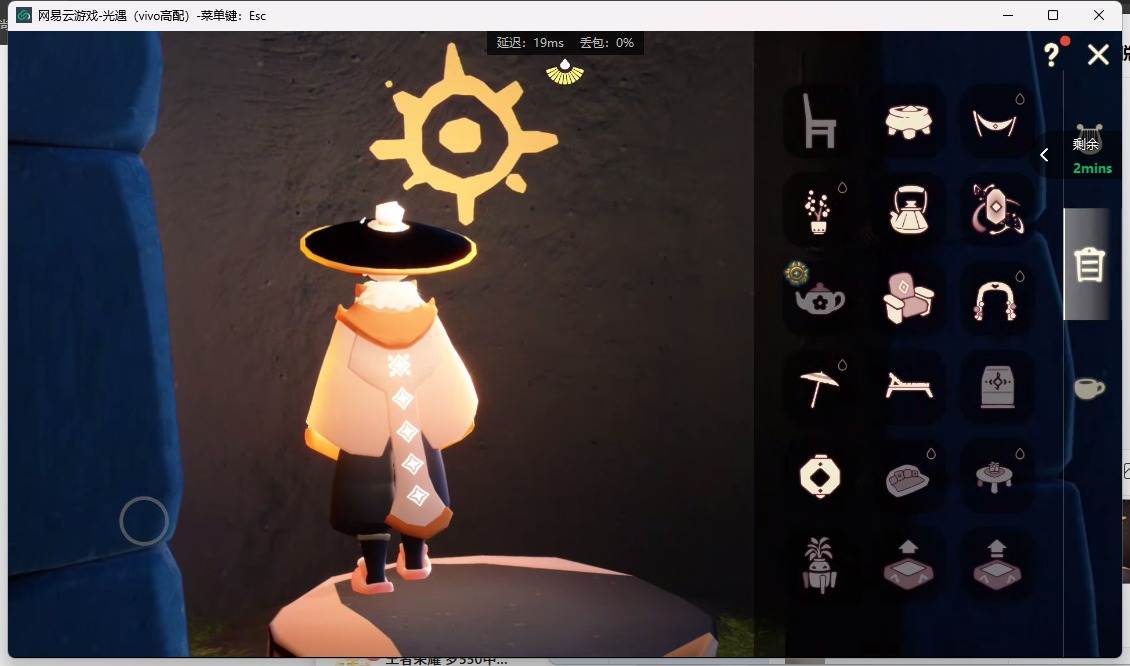Image resolution: width=1130 pixels, height=666 pixels.
Task: Open the teacup category icon
Action: point(1089,388)
